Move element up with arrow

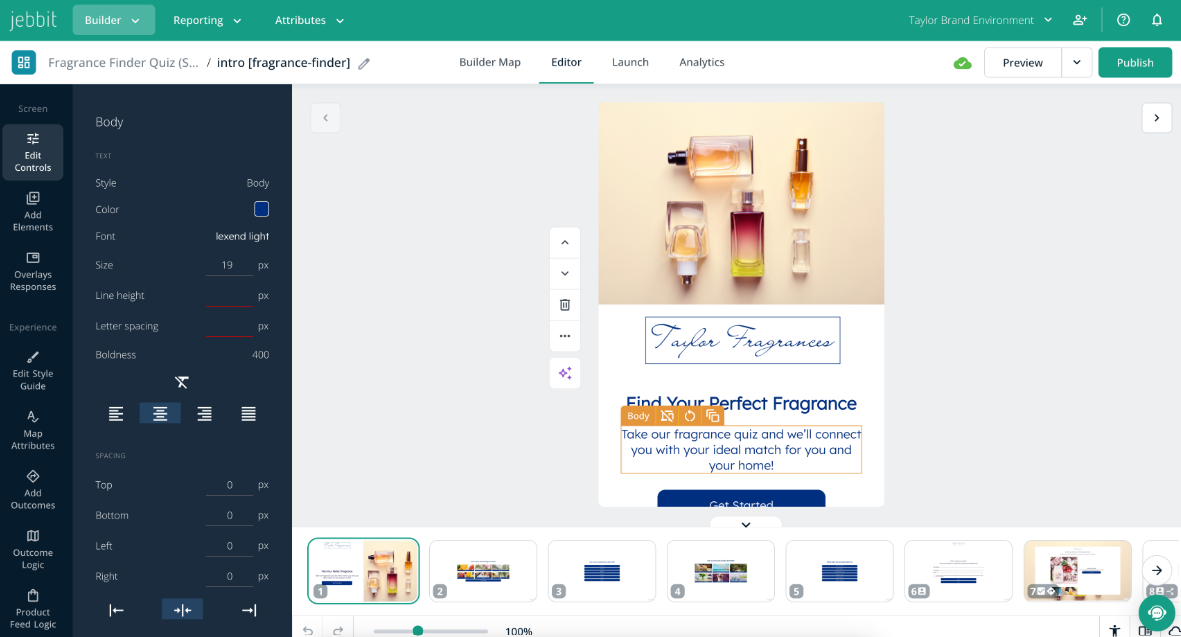click(565, 243)
